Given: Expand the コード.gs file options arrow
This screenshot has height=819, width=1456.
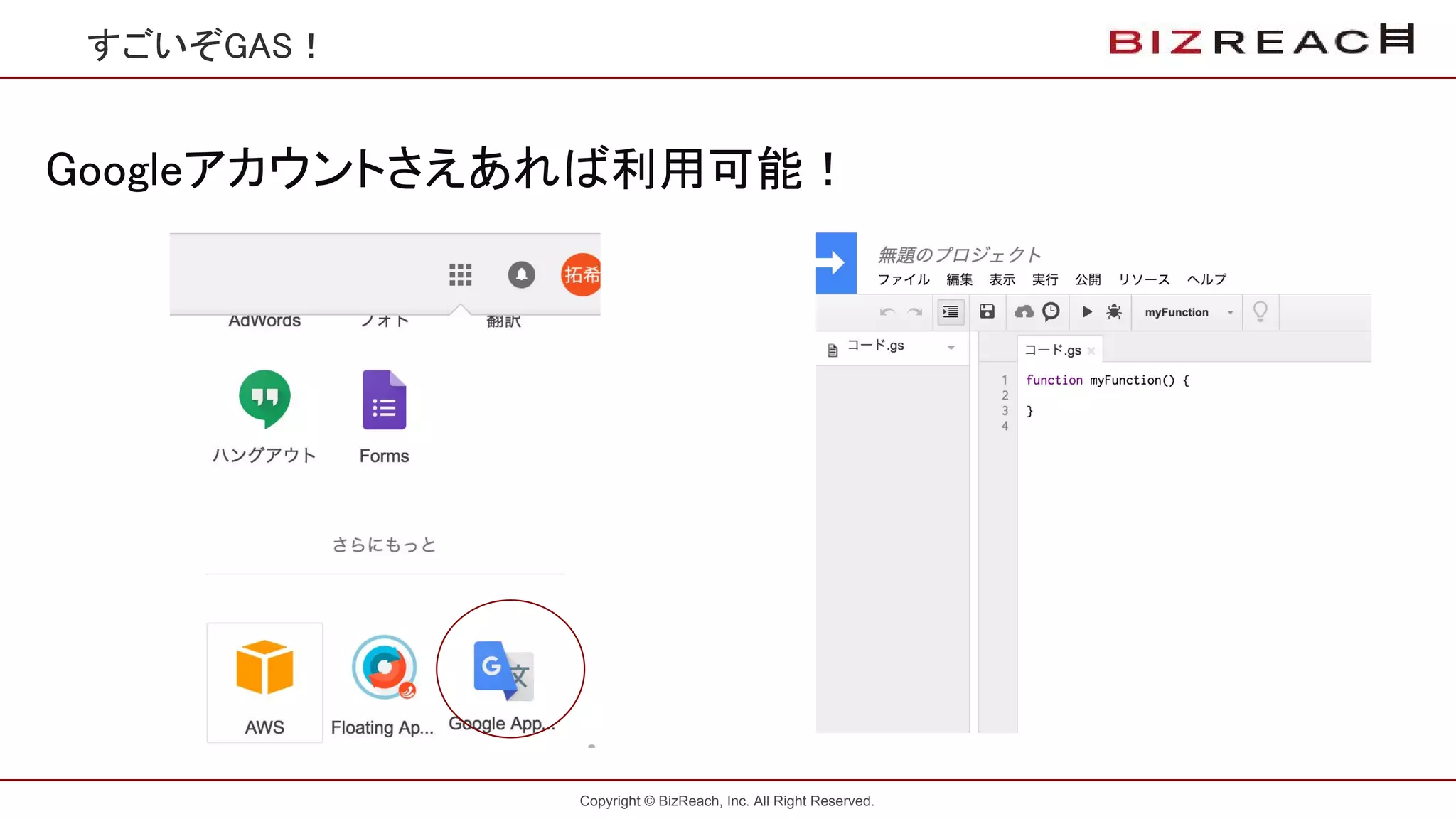Looking at the screenshot, I should (x=951, y=348).
